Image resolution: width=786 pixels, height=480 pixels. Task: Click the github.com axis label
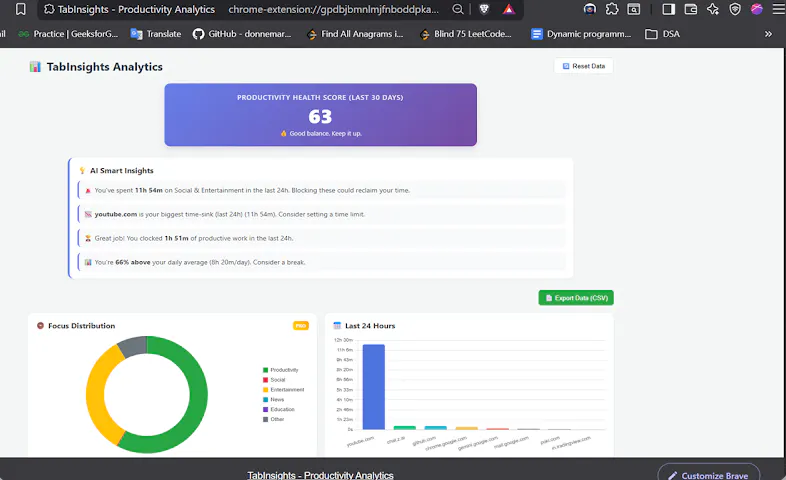pos(424,441)
